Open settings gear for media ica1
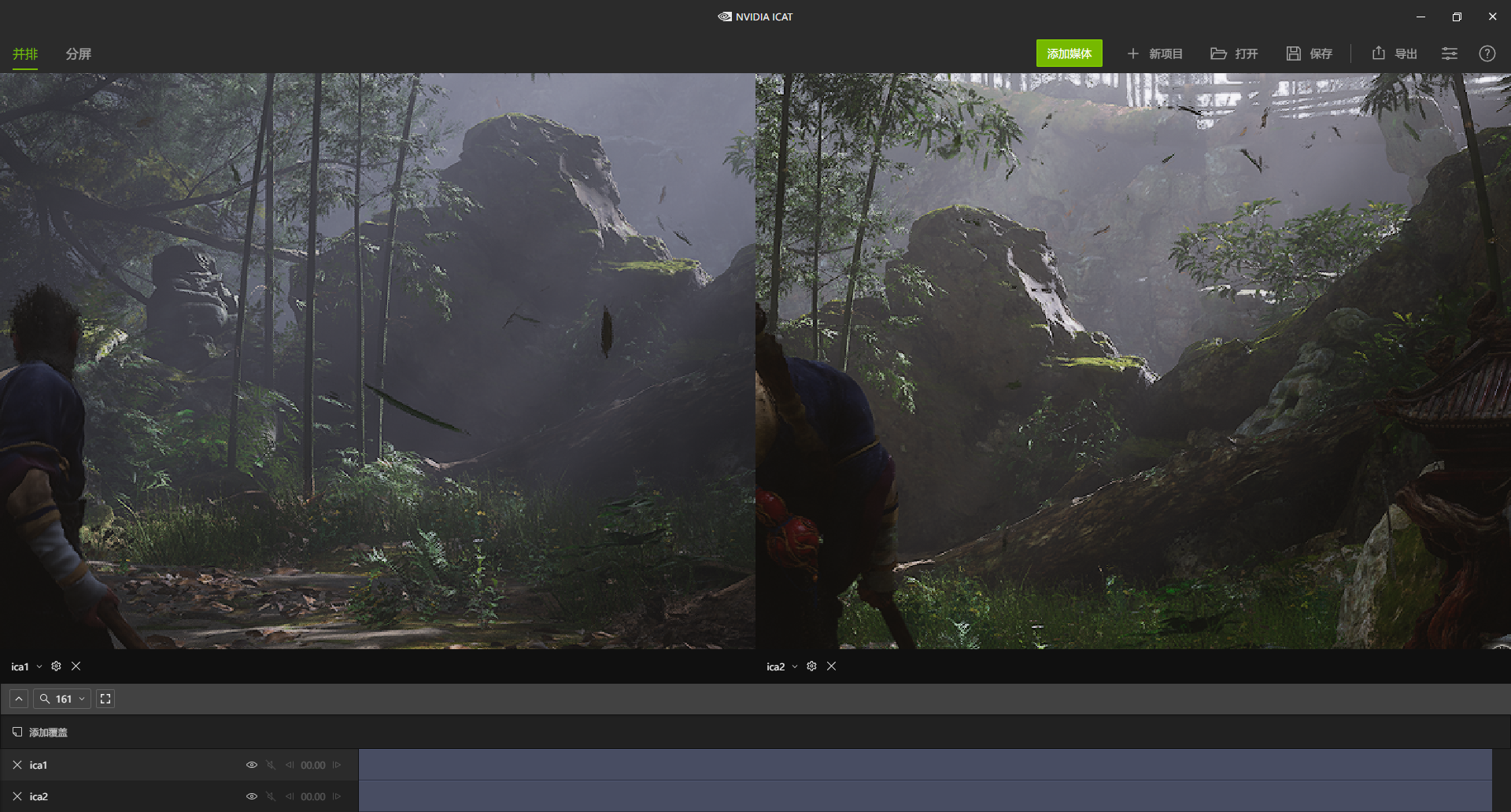1511x812 pixels. tap(56, 666)
